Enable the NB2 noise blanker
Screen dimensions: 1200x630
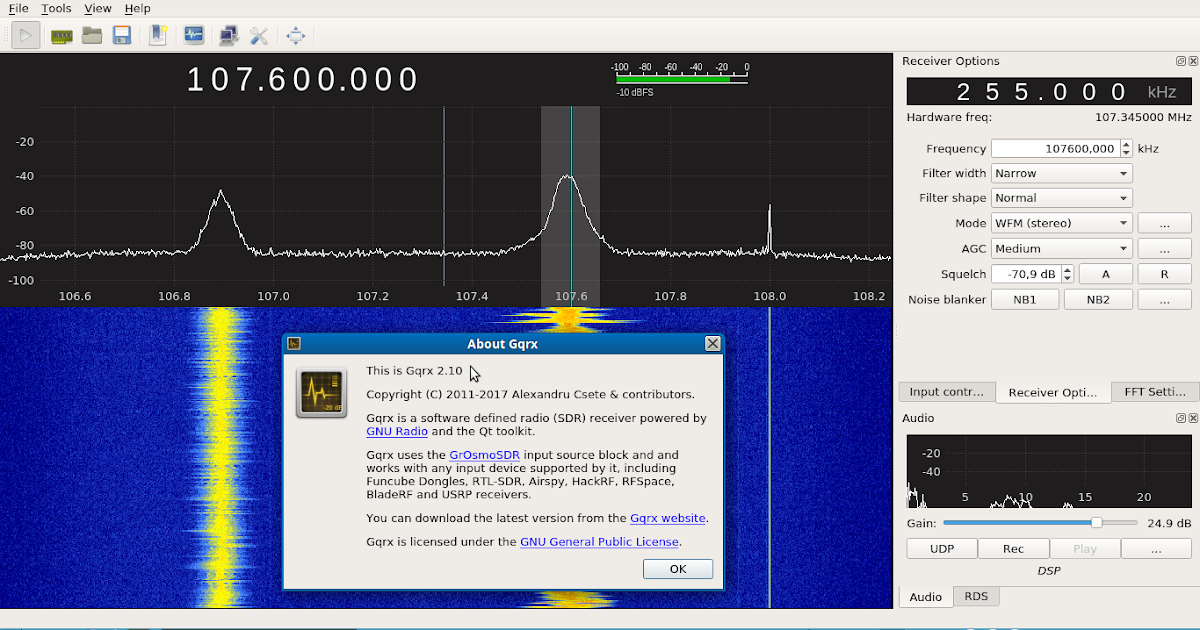[x=1098, y=299]
